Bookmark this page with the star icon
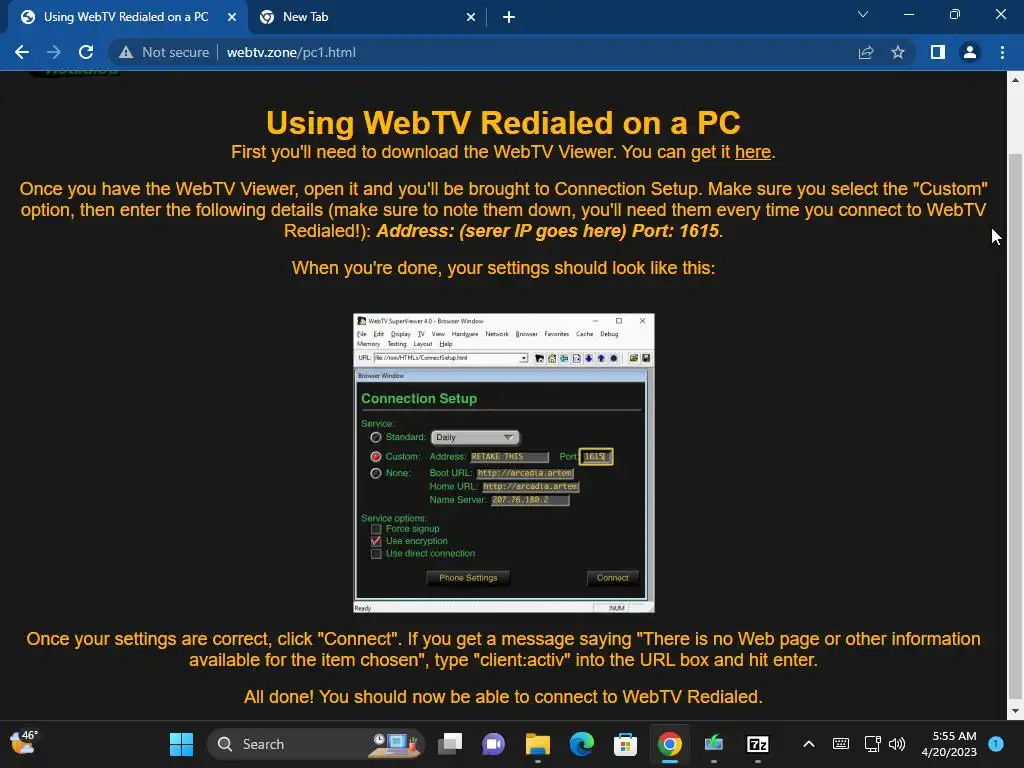This screenshot has width=1024, height=768. [x=898, y=52]
